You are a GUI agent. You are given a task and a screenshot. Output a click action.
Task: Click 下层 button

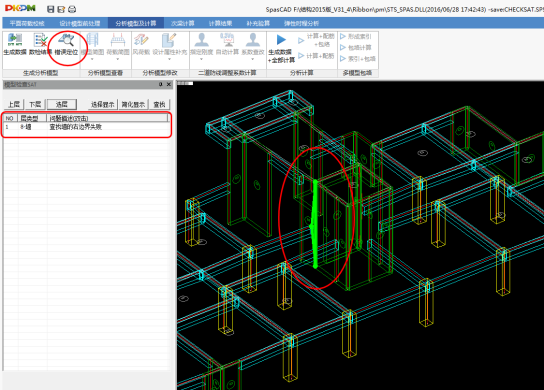[x=35, y=104]
